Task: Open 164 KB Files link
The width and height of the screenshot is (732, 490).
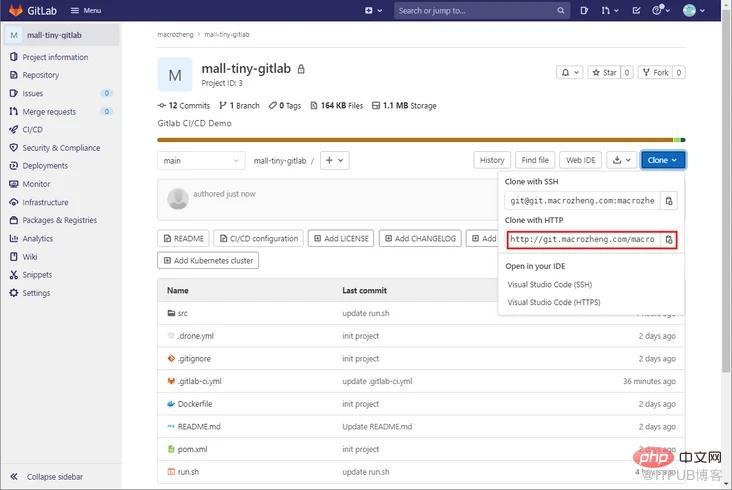Action: click(337, 105)
